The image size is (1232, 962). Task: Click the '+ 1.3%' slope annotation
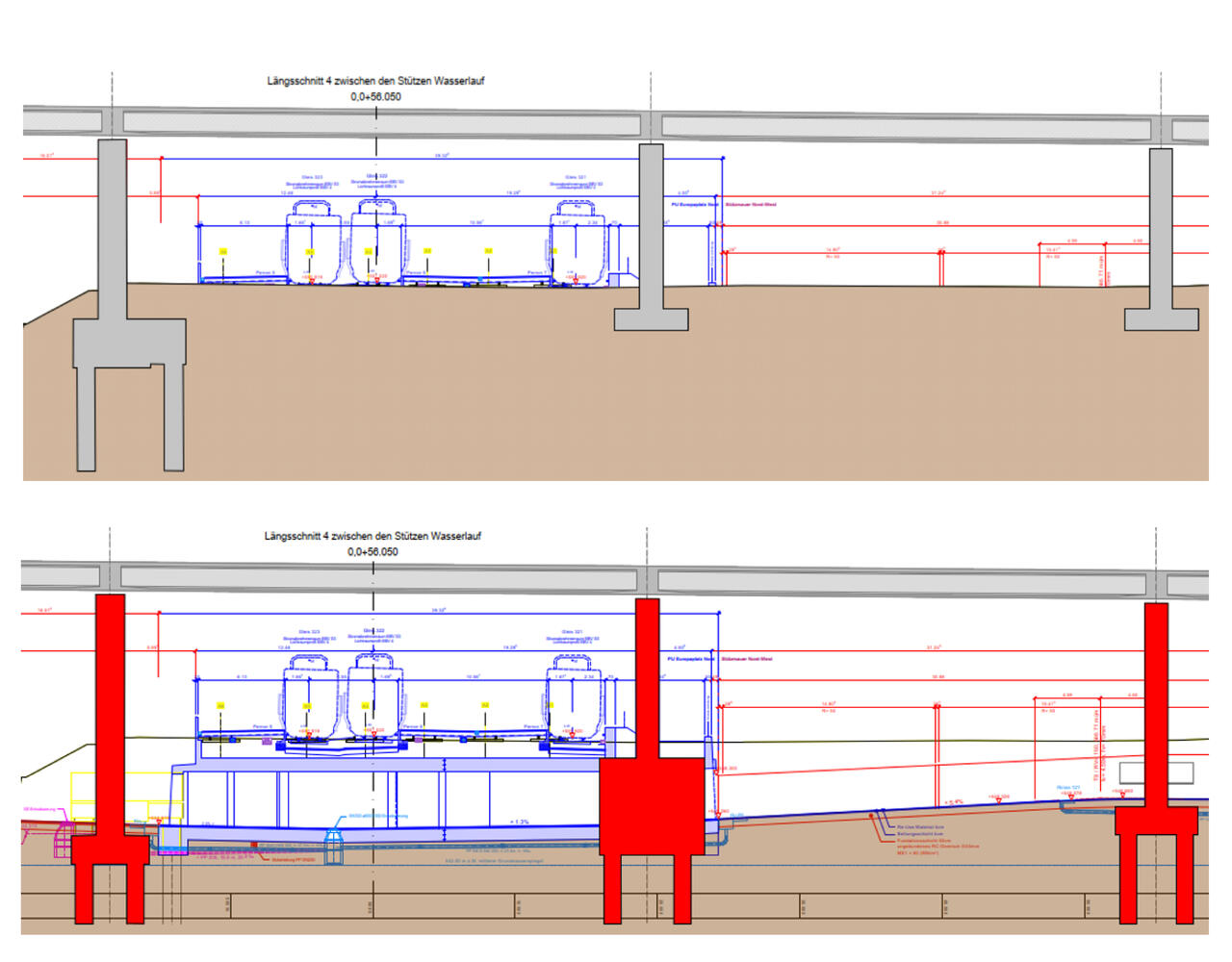pos(519,823)
